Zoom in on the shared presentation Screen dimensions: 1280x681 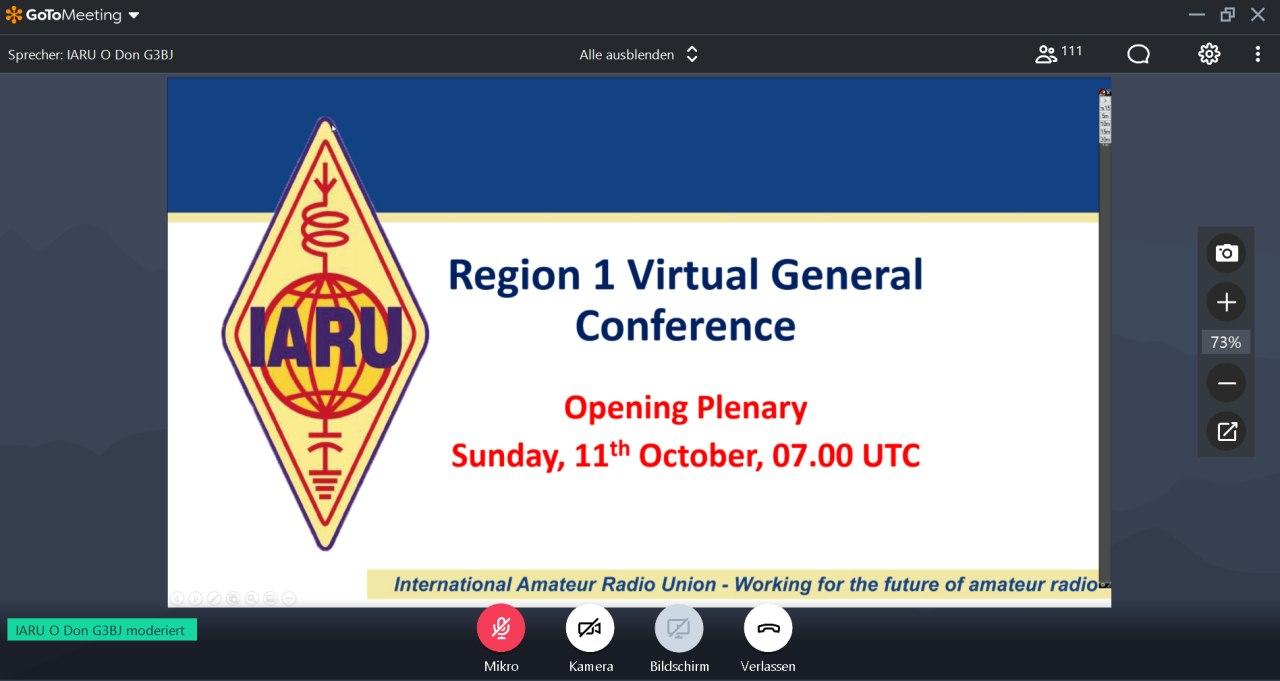[1226, 302]
